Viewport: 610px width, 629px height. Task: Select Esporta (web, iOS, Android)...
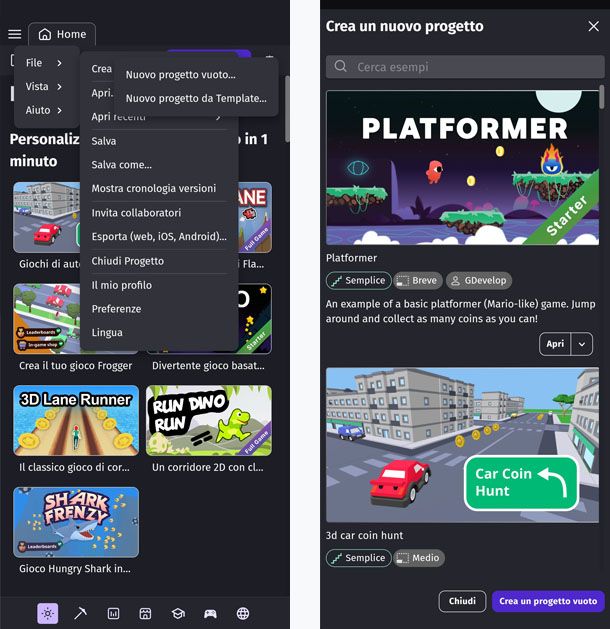[x=159, y=237]
